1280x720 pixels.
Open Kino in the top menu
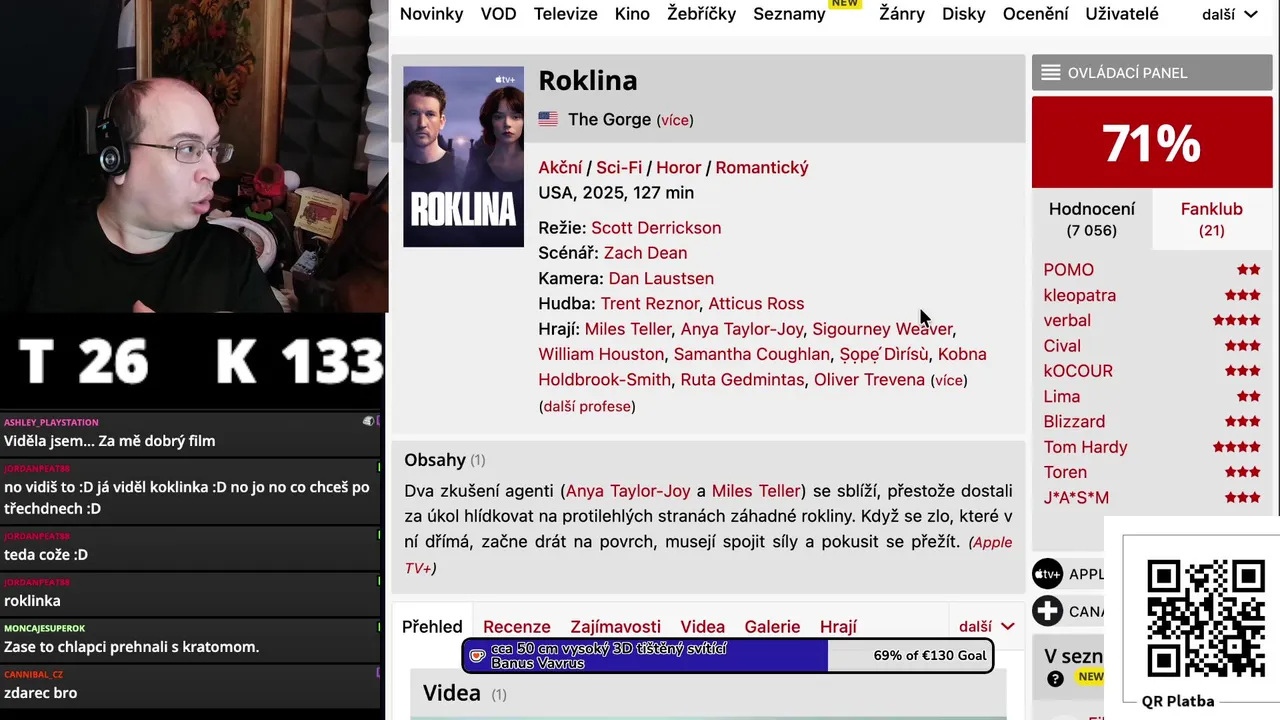pyautogui.click(x=632, y=14)
